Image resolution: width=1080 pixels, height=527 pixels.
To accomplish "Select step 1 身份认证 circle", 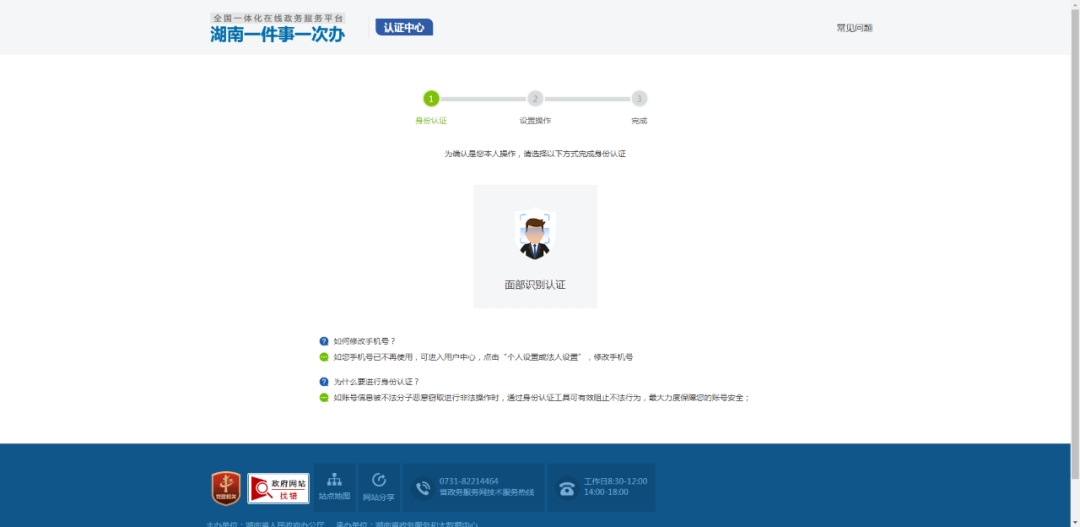I will [431, 98].
